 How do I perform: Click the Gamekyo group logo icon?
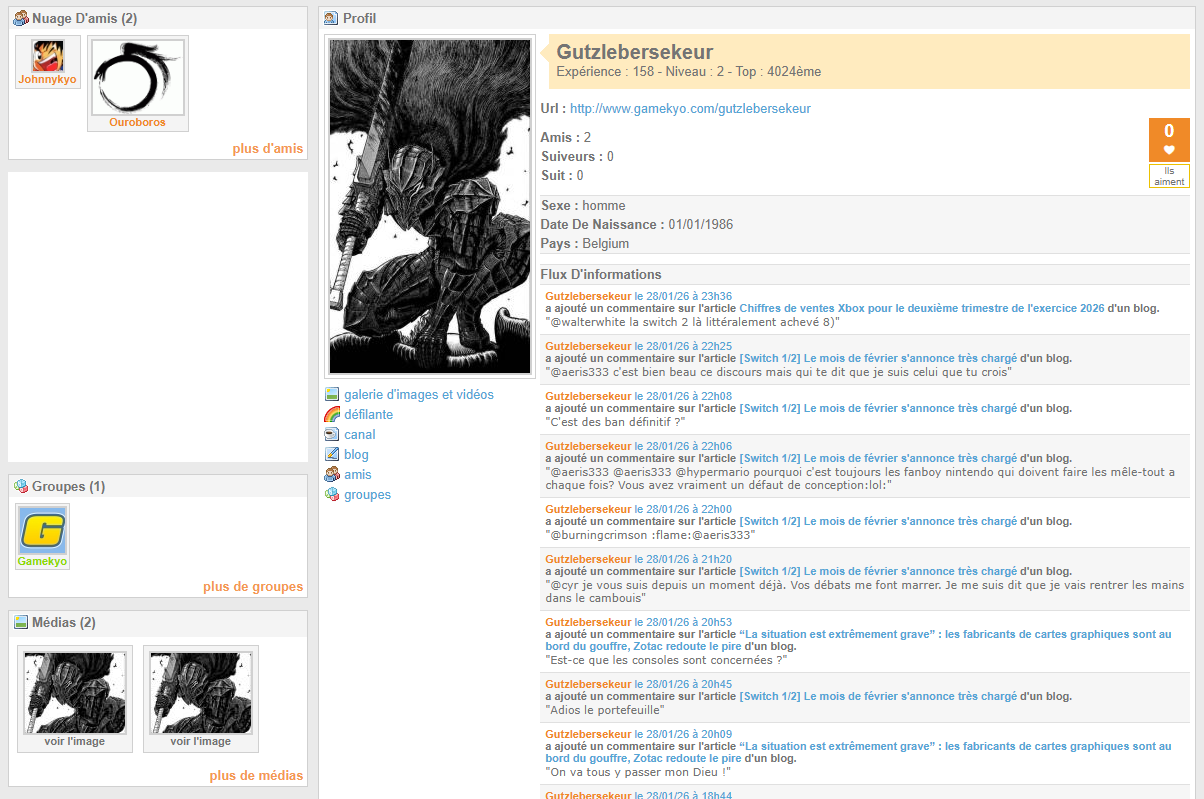pos(43,530)
